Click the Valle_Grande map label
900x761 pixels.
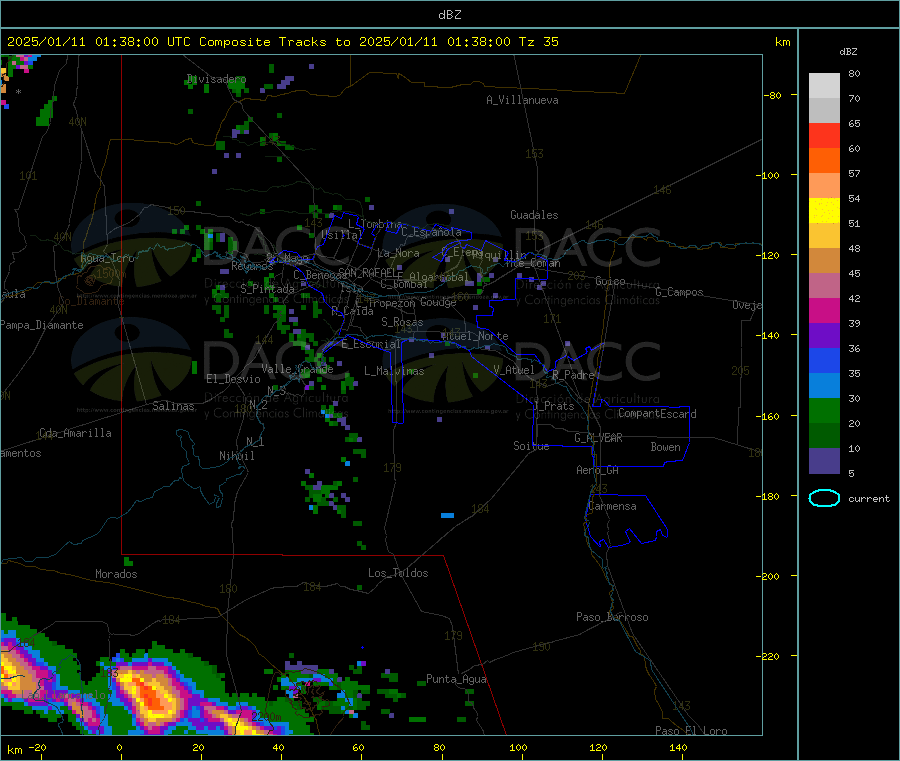click(x=297, y=369)
